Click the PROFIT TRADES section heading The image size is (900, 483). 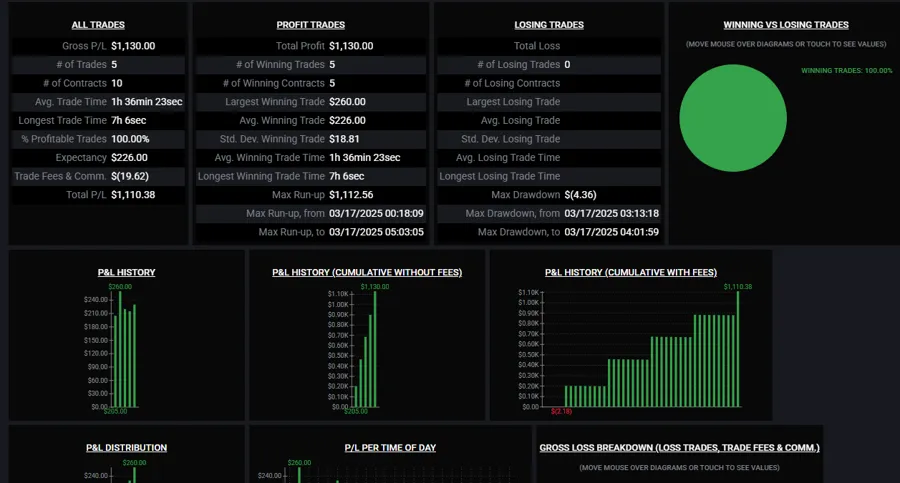coord(311,25)
